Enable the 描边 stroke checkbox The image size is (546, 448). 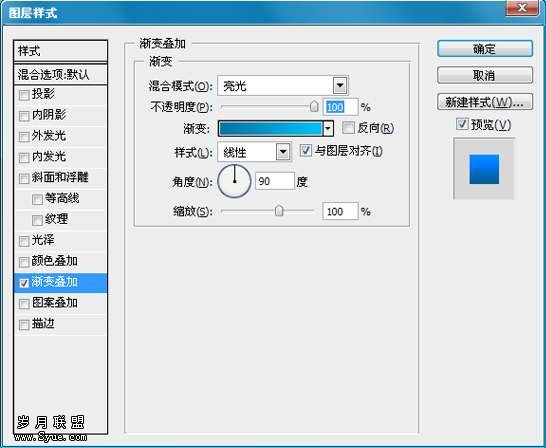[x=24, y=325]
